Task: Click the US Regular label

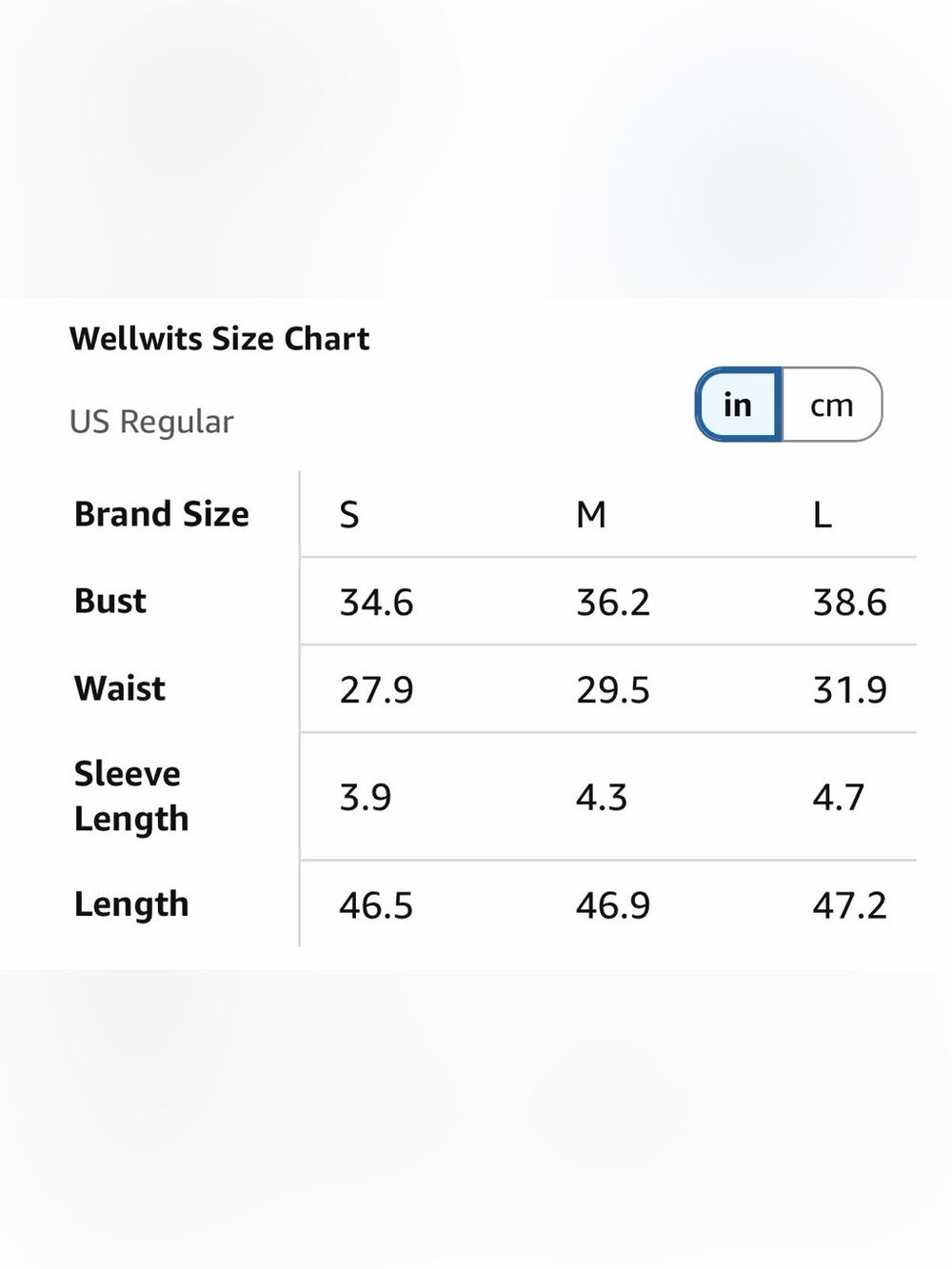Action: (x=151, y=422)
